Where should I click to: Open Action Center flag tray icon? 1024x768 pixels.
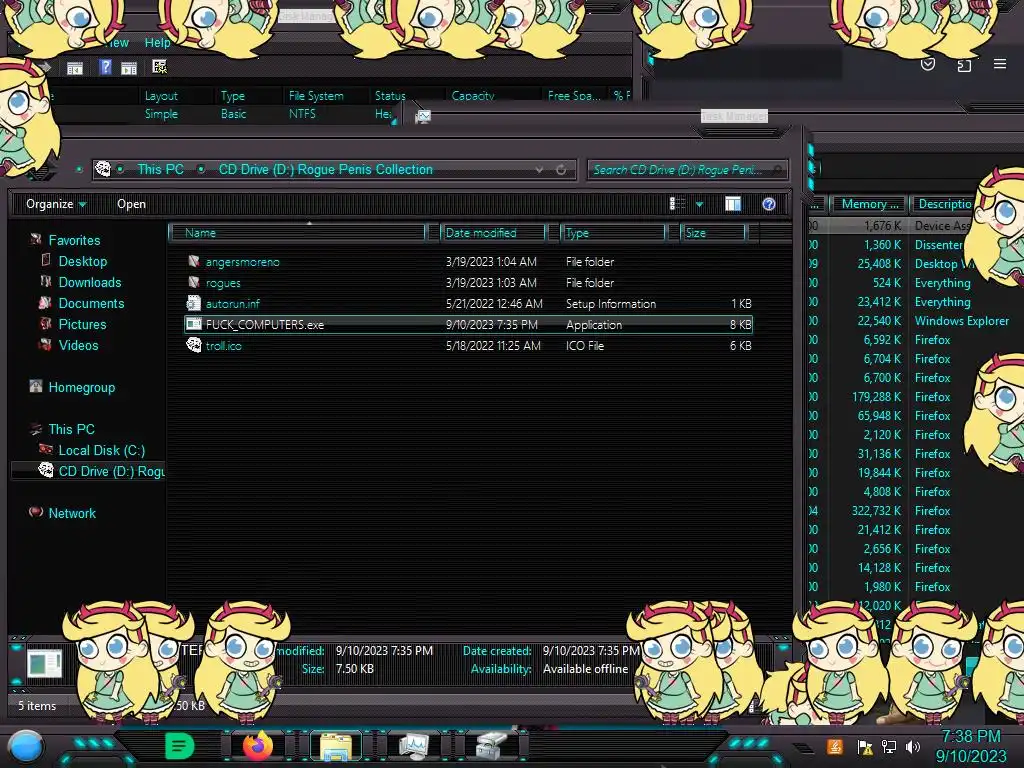click(x=865, y=746)
